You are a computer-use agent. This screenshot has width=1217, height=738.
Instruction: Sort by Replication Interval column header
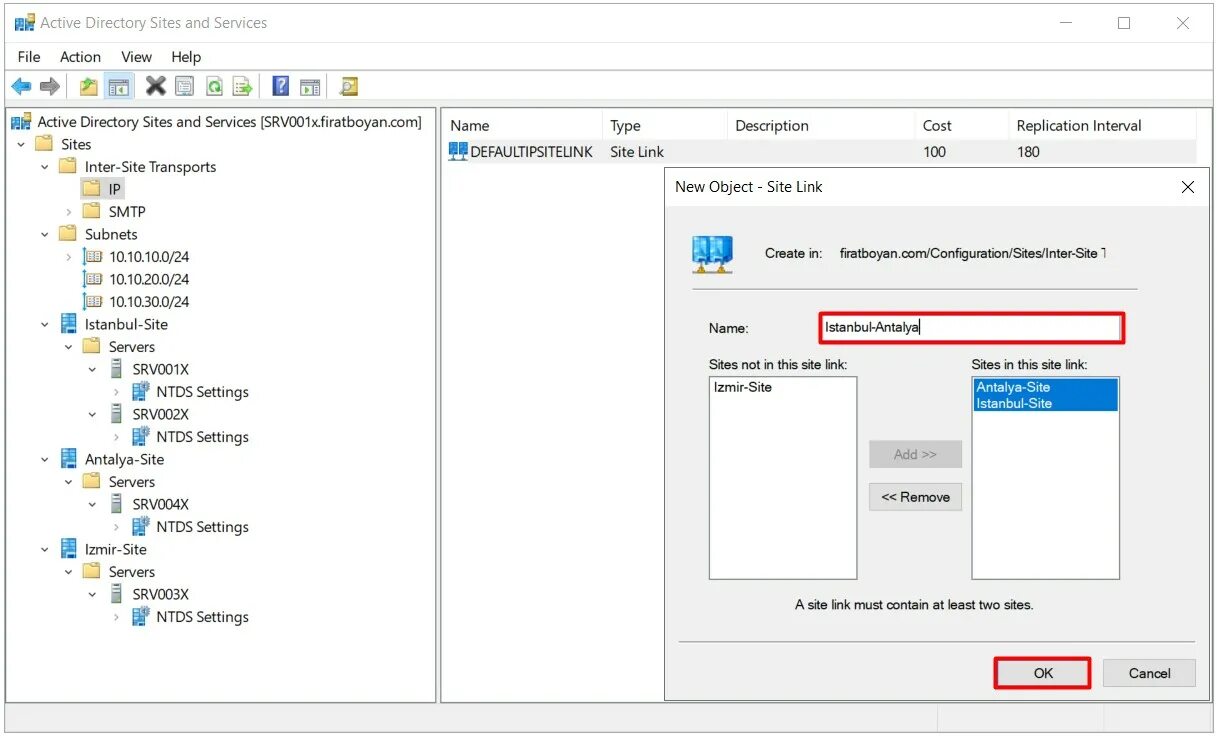point(1102,126)
